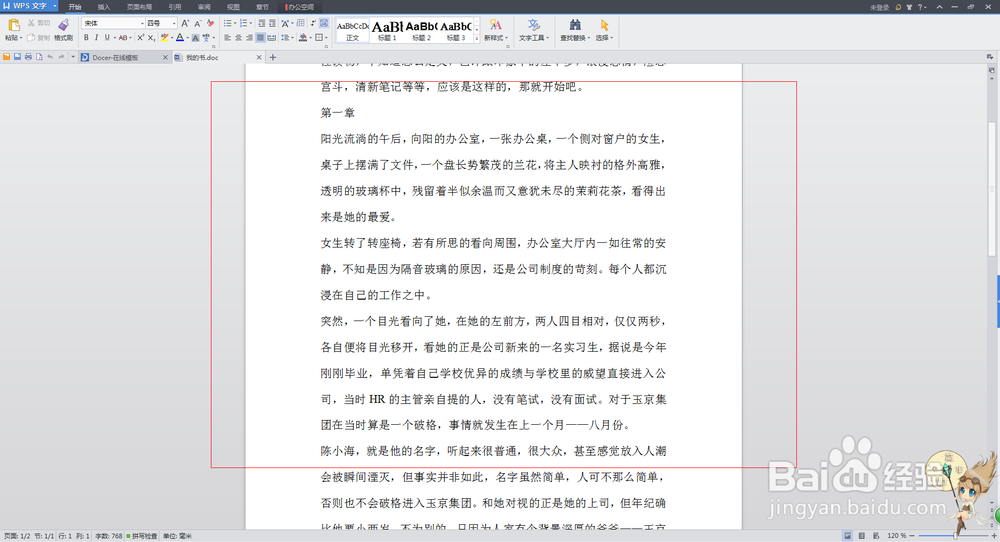This screenshot has width=1000, height=542.
Task: Click the font color A swatch
Action: (x=180, y=38)
